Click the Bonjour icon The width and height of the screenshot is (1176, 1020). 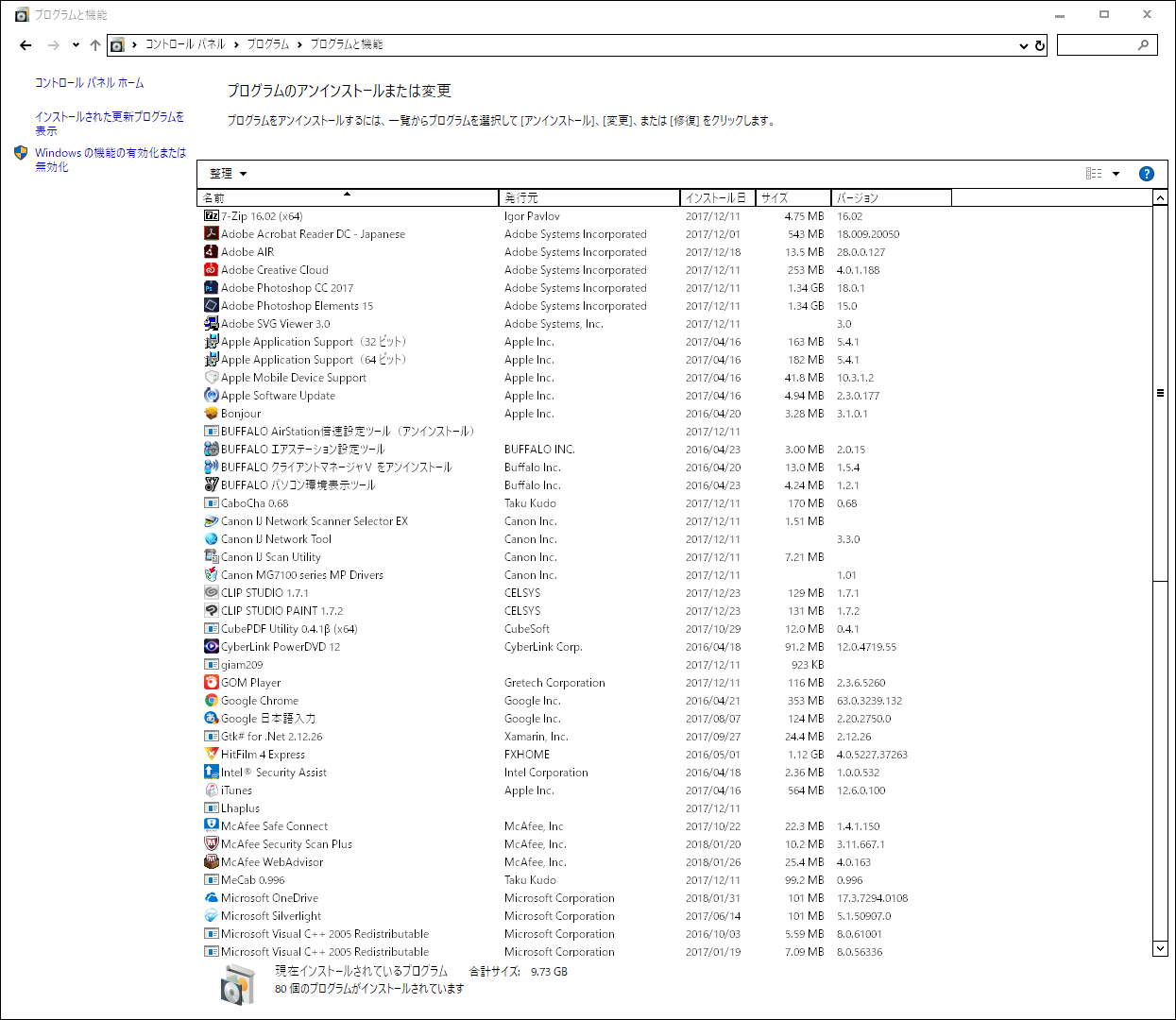click(212, 414)
